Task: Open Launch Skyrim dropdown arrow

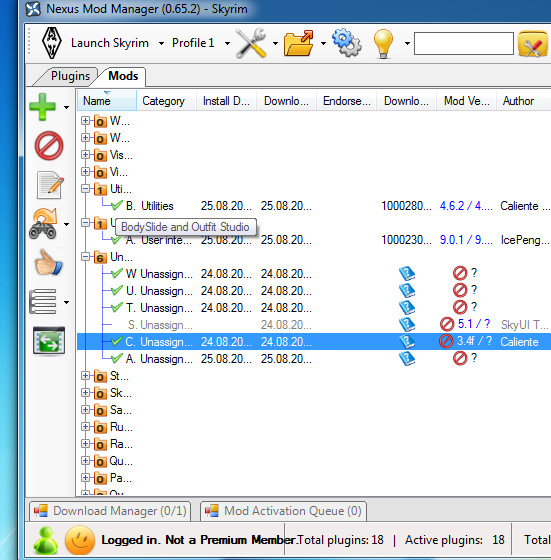Action: click(161, 44)
